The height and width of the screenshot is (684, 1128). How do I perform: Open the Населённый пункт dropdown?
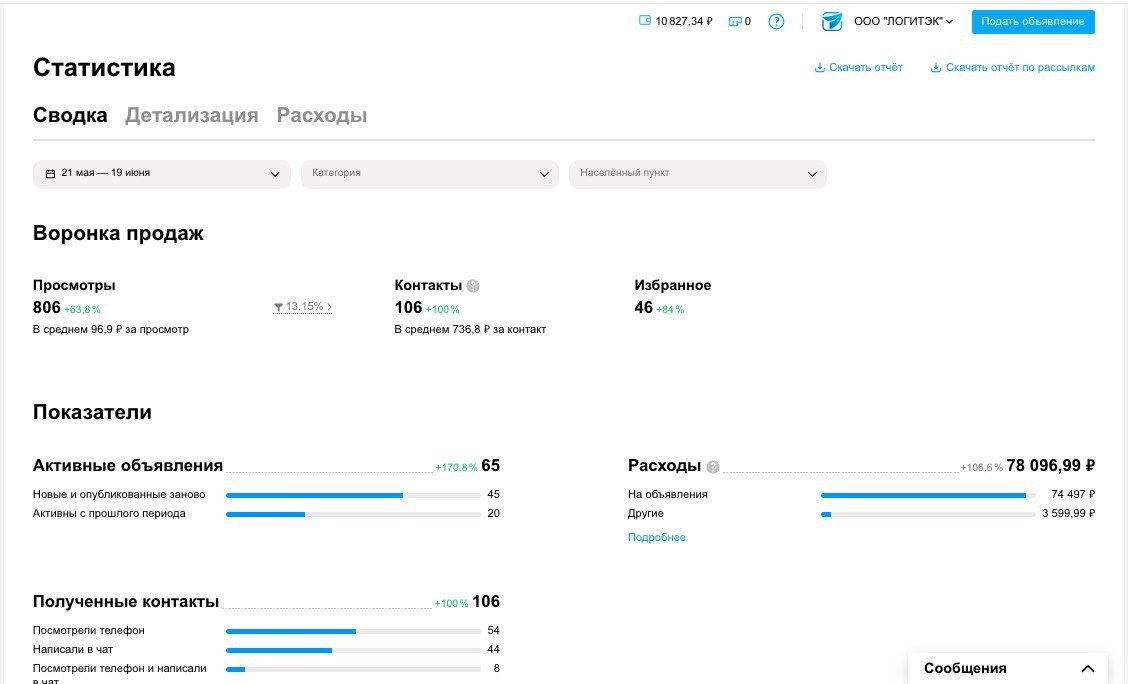[x=698, y=174]
